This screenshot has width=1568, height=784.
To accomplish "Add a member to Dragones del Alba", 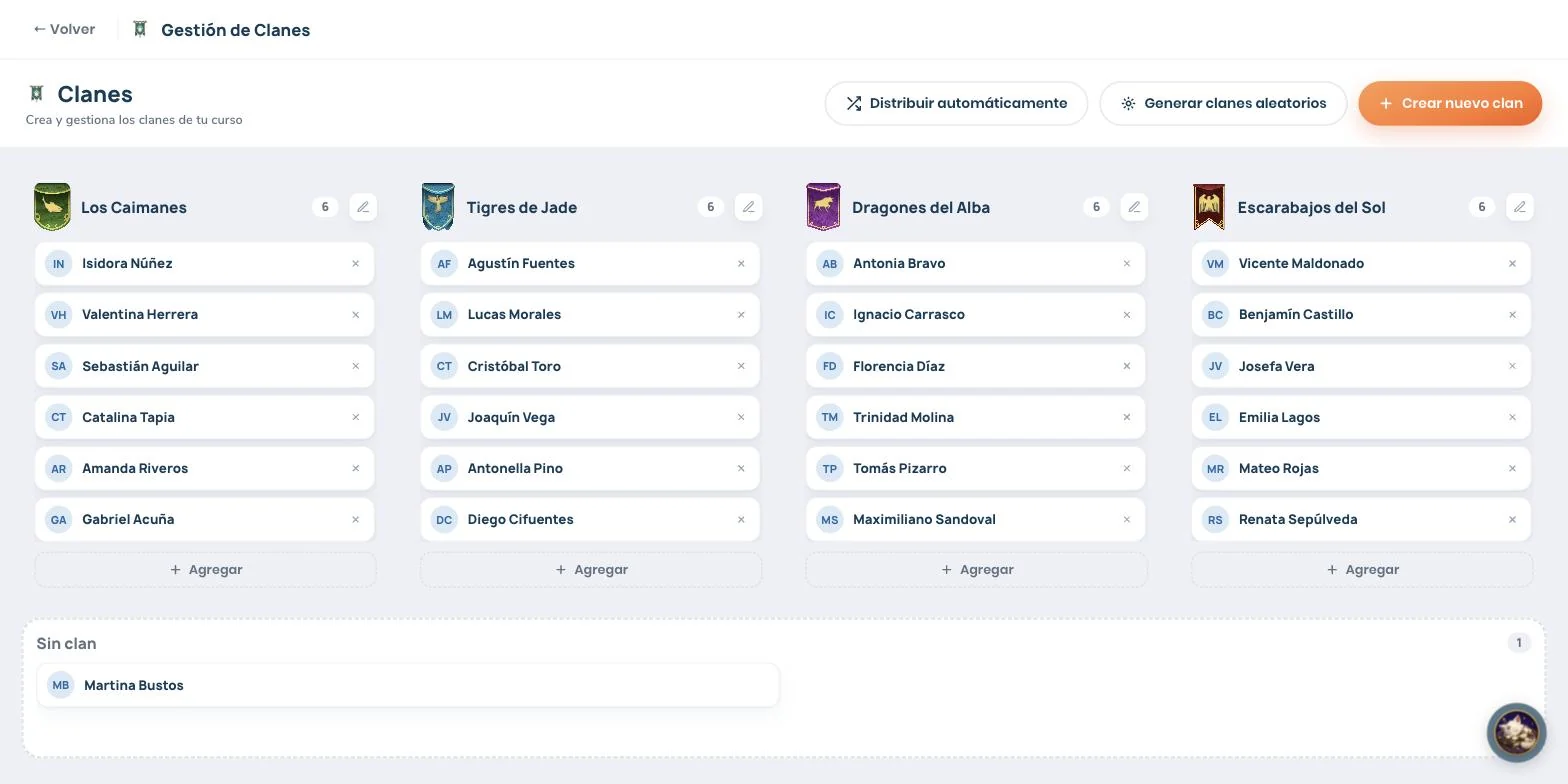I will [977, 570].
